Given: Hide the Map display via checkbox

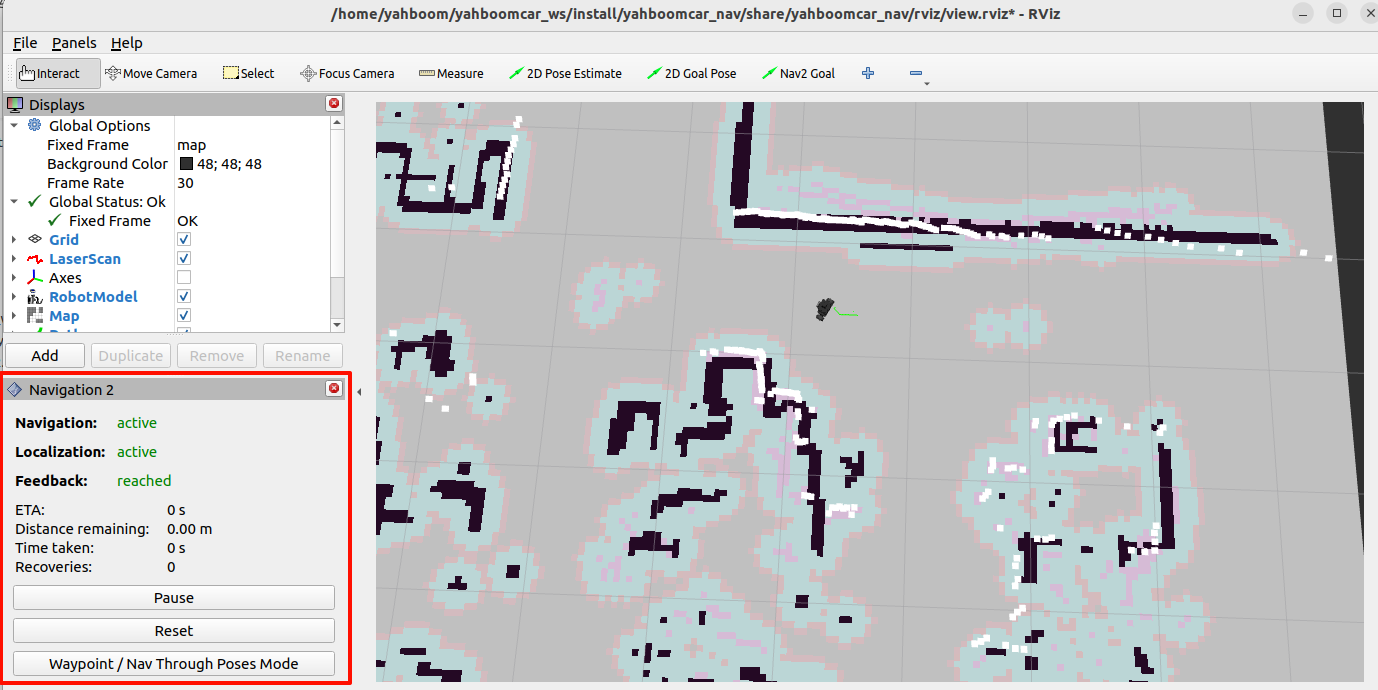Looking at the screenshot, I should tap(184, 315).
